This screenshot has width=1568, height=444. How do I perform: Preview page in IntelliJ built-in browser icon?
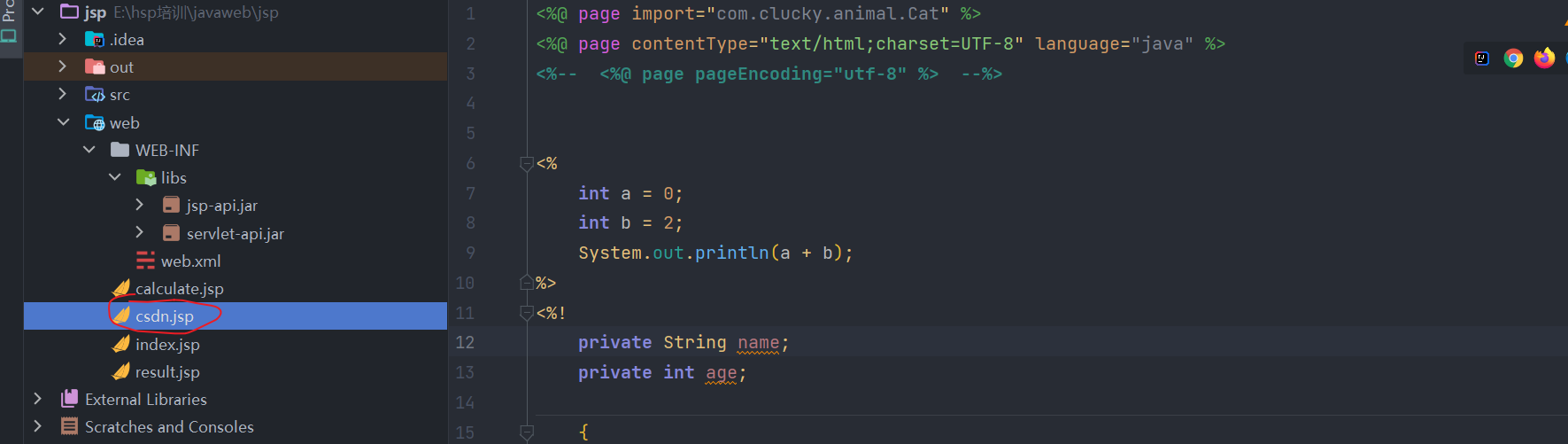[x=1482, y=58]
